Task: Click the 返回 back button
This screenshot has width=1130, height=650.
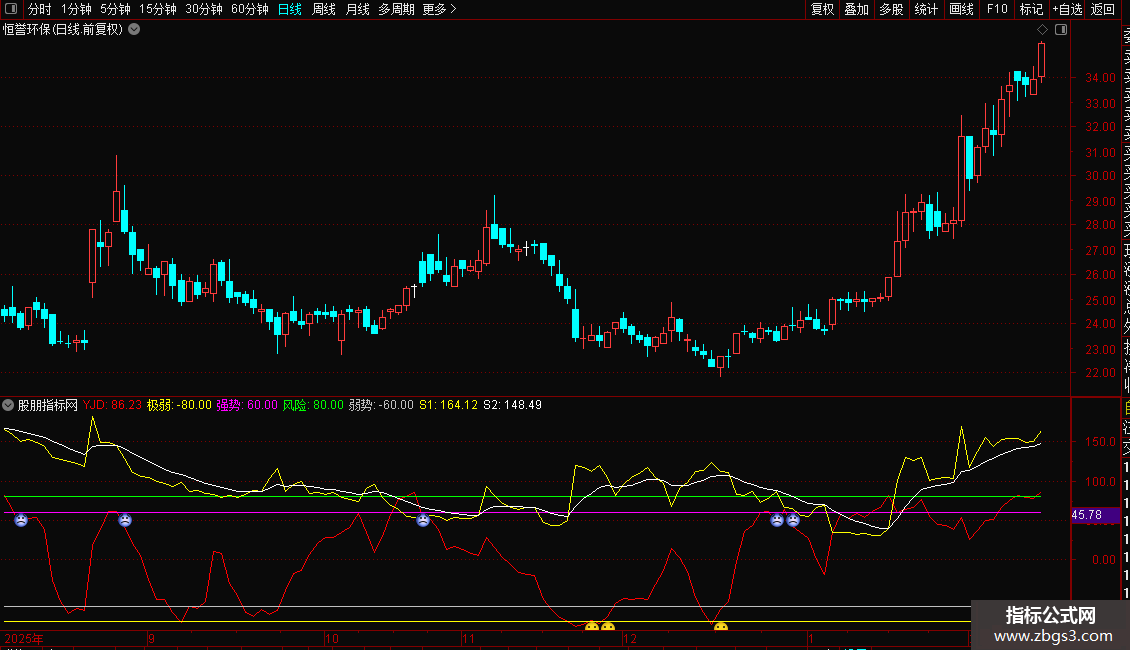Action: (x=1102, y=9)
